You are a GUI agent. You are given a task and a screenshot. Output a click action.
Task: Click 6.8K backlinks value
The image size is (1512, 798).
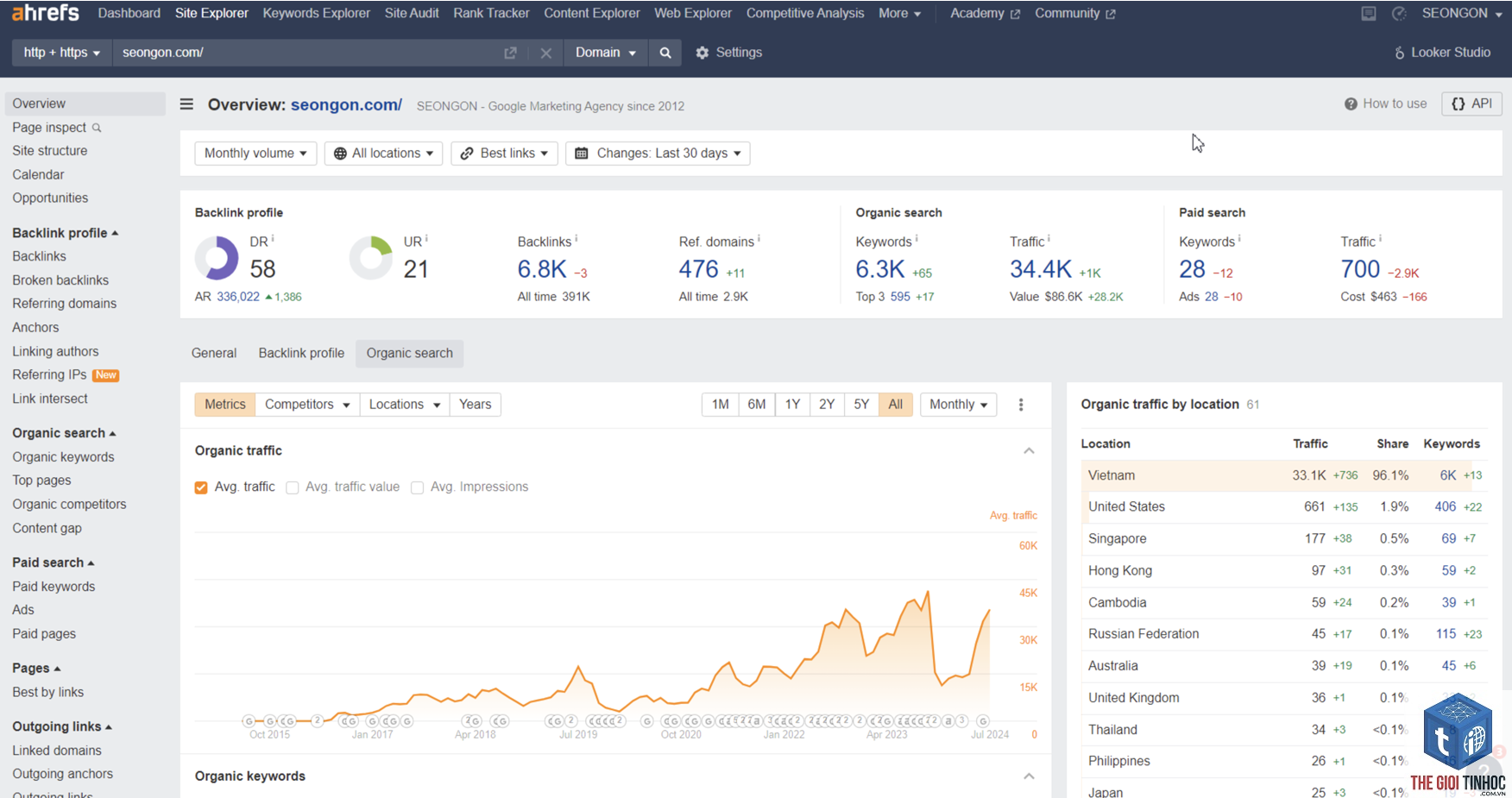[542, 269]
